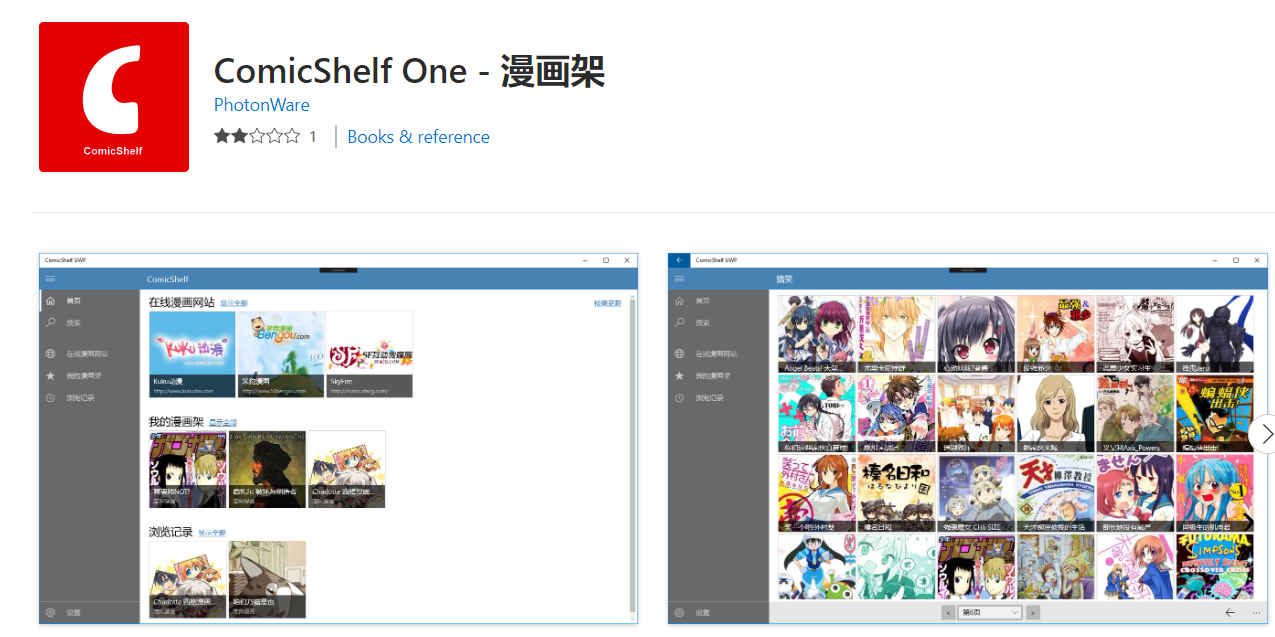Click the star favorites icon in first screenshot

(x=50, y=376)
